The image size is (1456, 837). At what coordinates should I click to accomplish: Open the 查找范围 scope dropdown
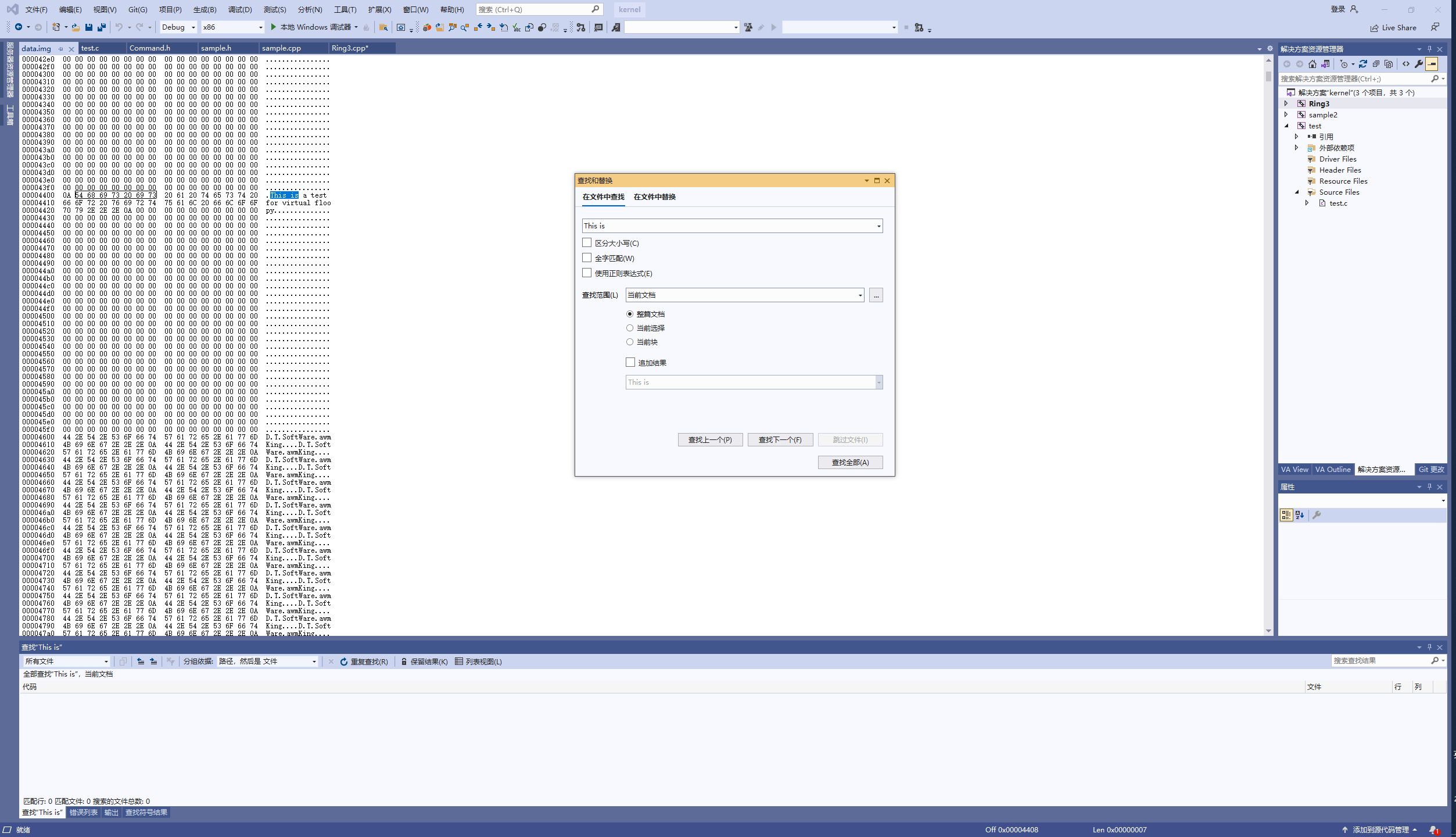tap(860, 295)
